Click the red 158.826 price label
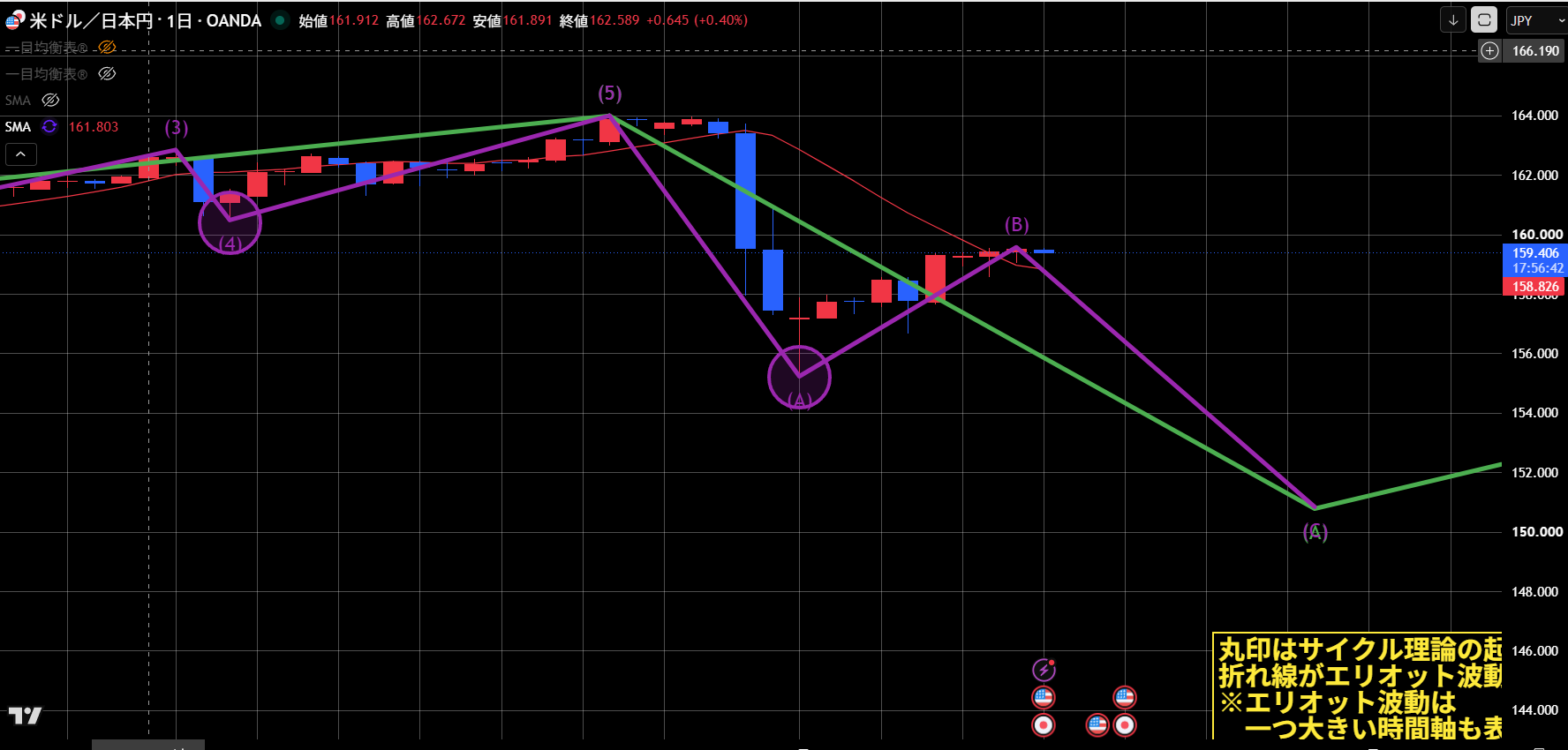Viewport: 1568px width, 750px height. 1534,286
